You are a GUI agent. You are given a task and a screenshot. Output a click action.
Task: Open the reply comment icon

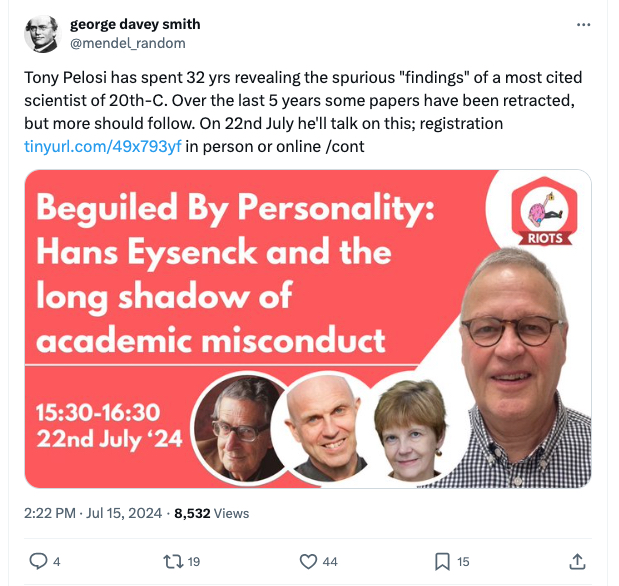[x=38, y=561]
